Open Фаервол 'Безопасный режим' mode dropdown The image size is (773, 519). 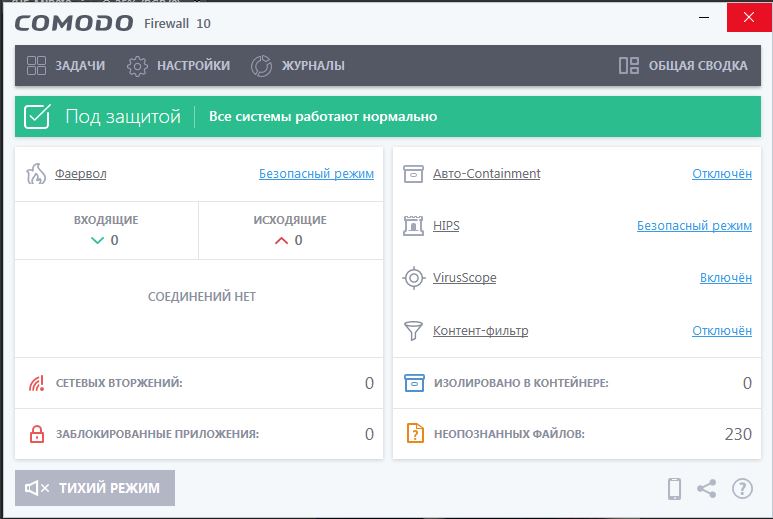[316, 174]
